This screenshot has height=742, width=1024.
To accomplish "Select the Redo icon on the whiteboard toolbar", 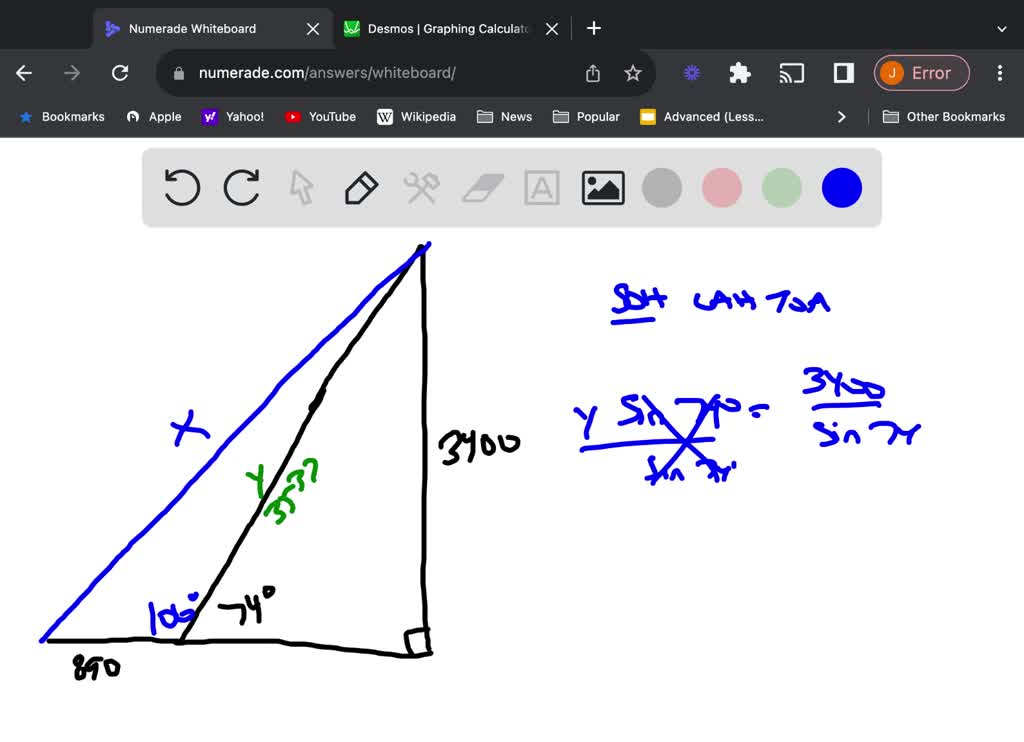I will click(241, 187).
